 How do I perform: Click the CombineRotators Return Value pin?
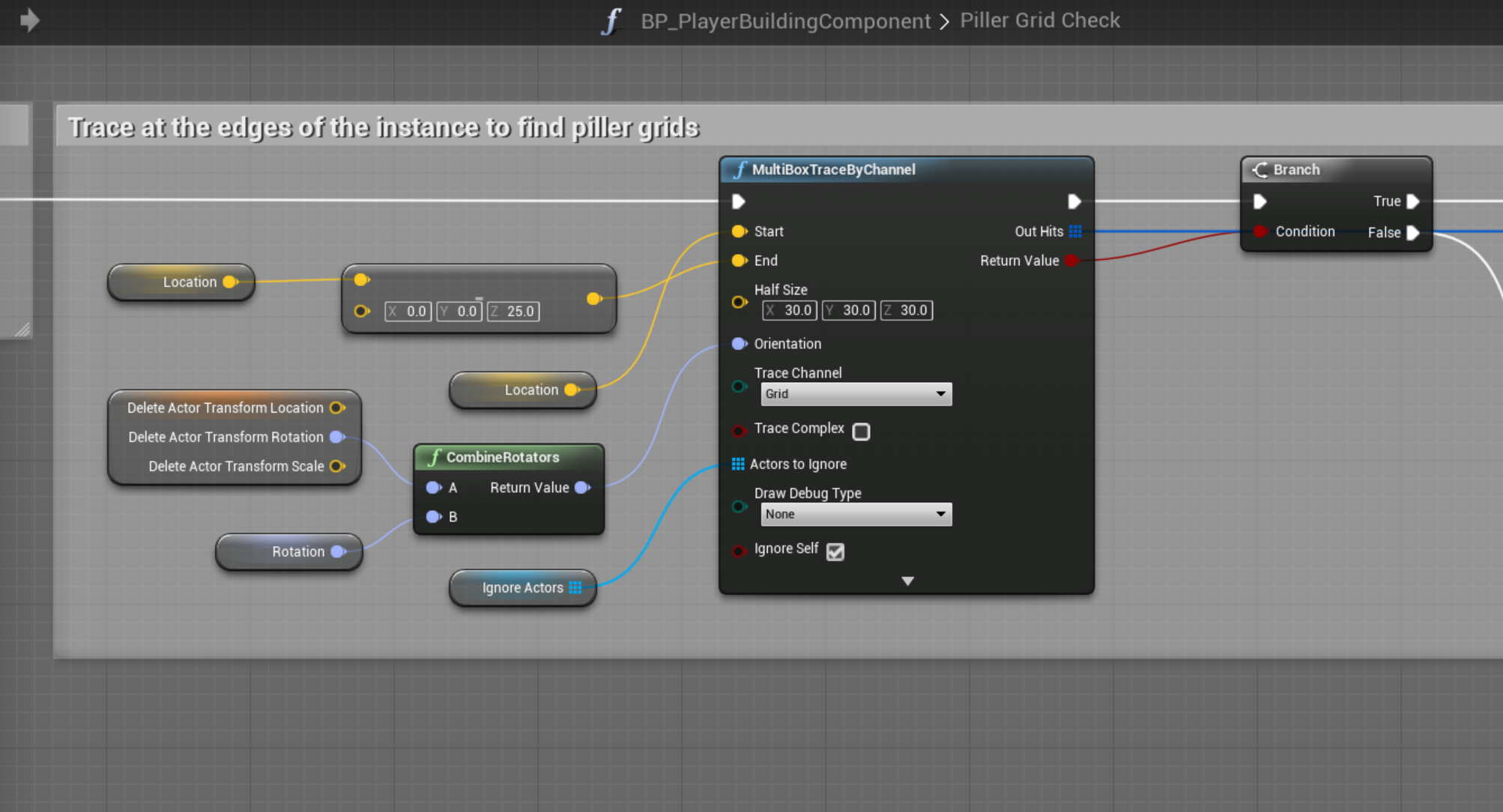tap(582, 488)
